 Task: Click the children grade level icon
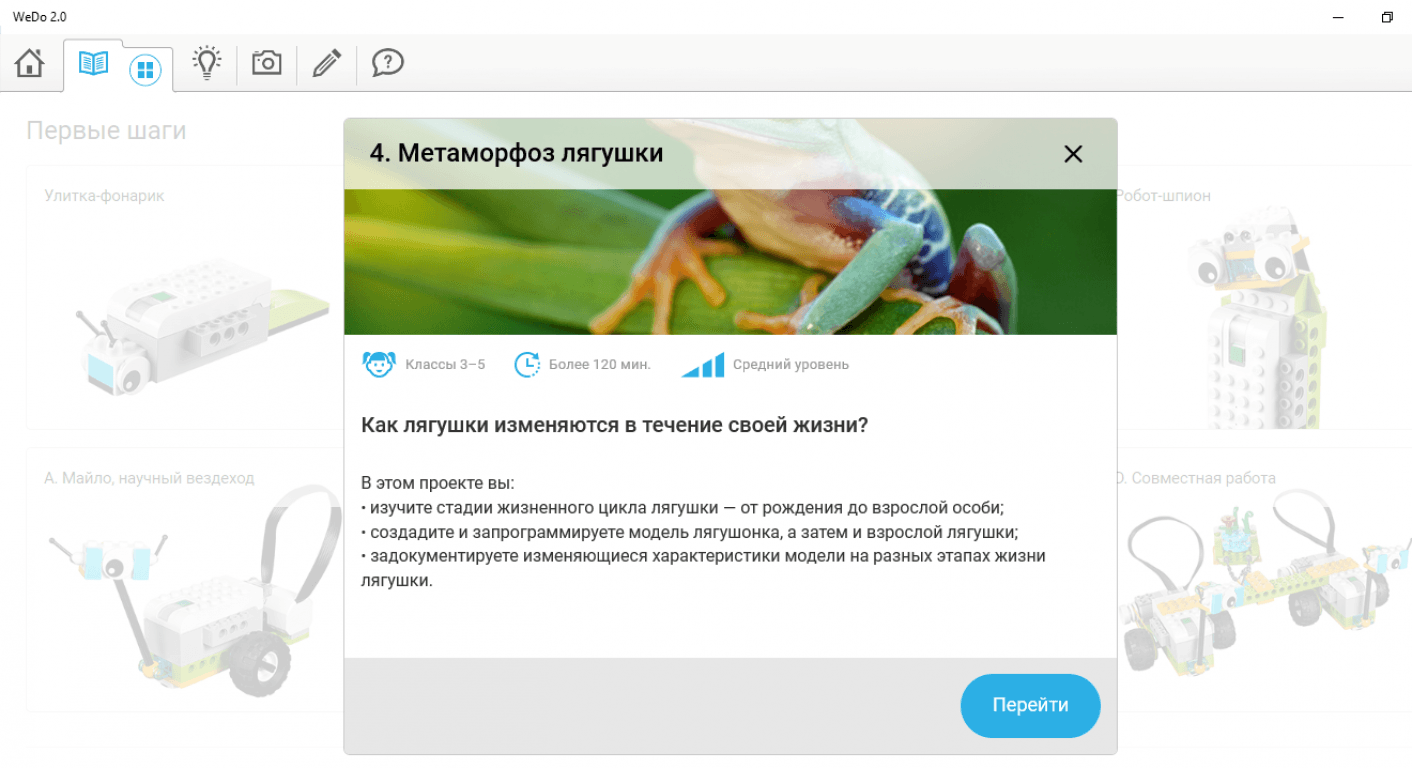[x=379, y=365]
